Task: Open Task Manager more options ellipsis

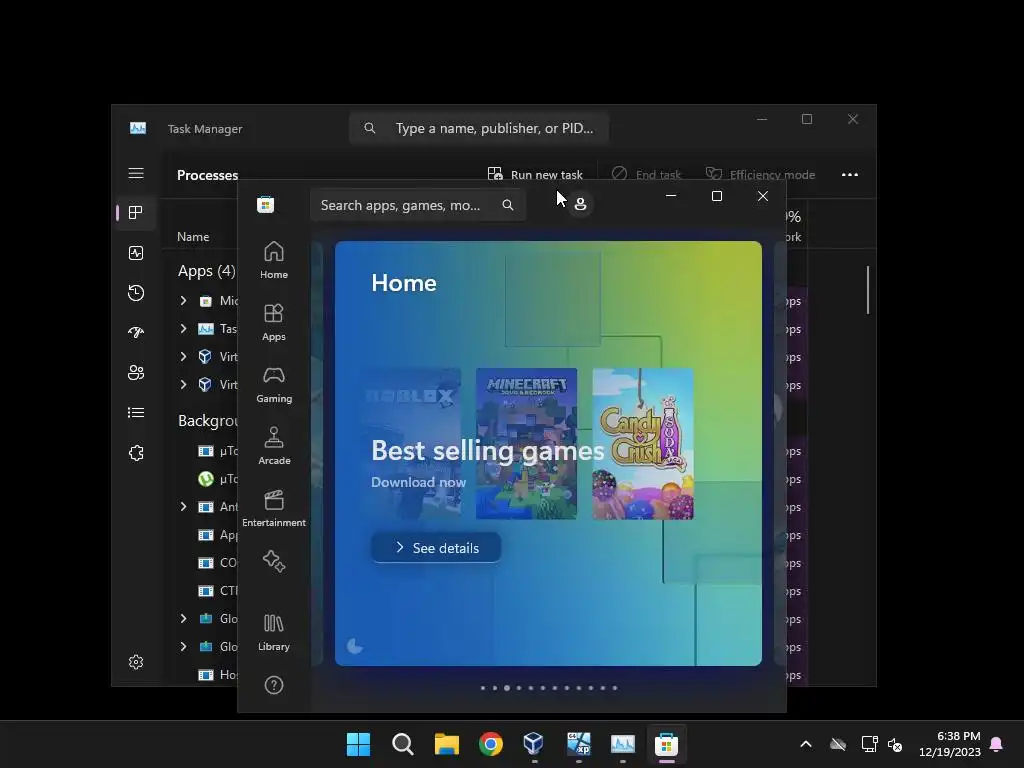Action: [850, 174]
